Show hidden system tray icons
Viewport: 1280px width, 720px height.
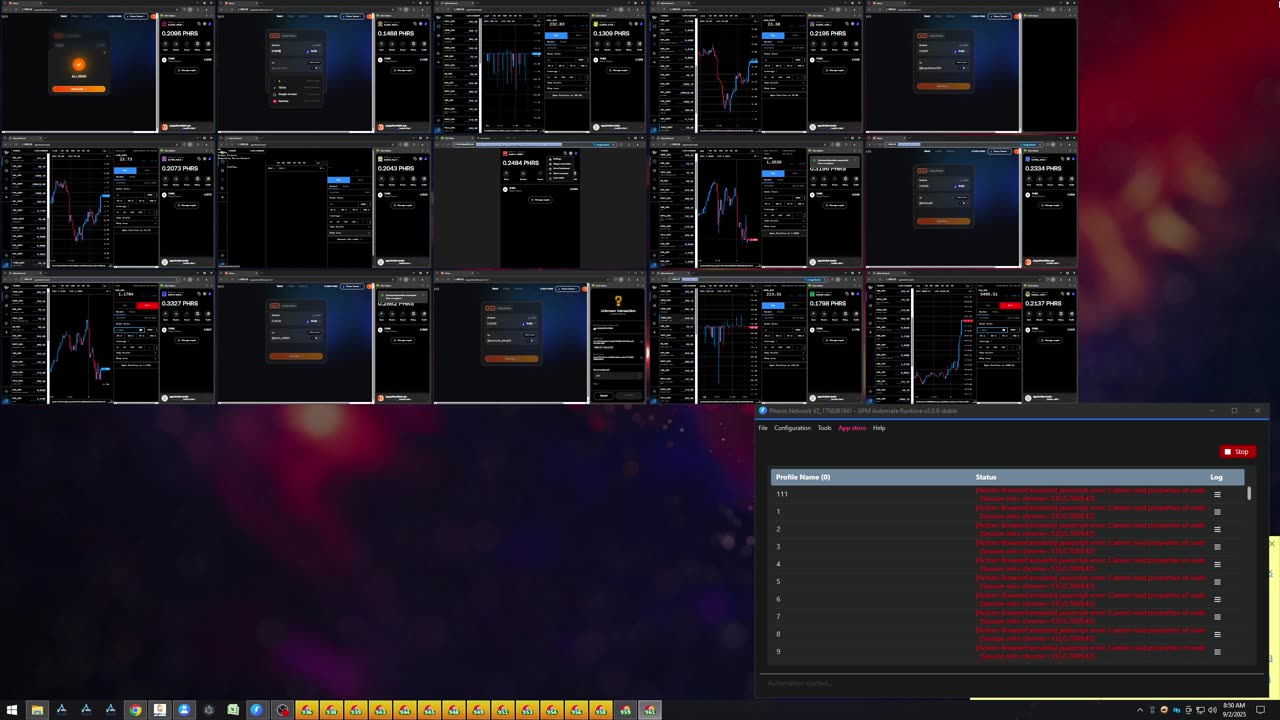(x=1140, y=710)
